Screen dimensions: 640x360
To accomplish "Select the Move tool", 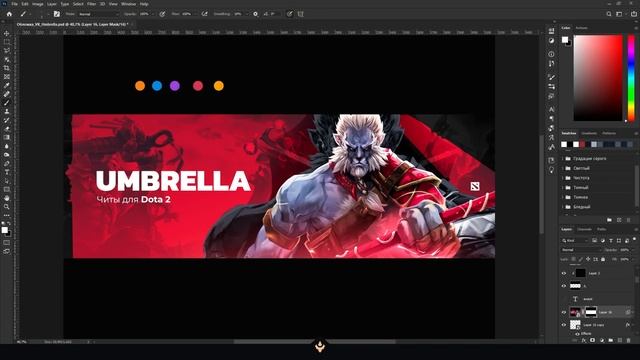I will pos(7,33).
